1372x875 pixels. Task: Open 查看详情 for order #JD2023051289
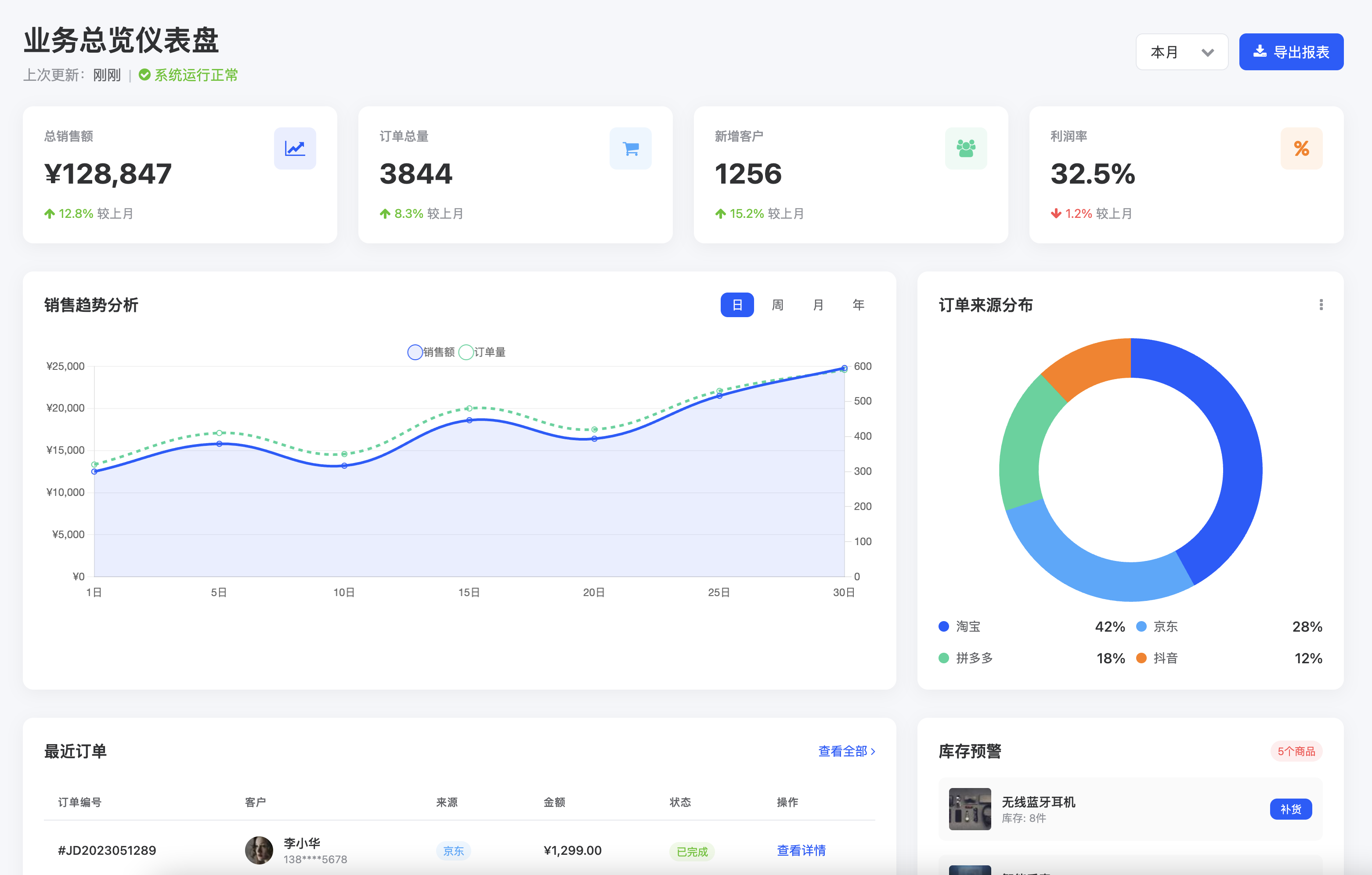(x=801, y=850)
